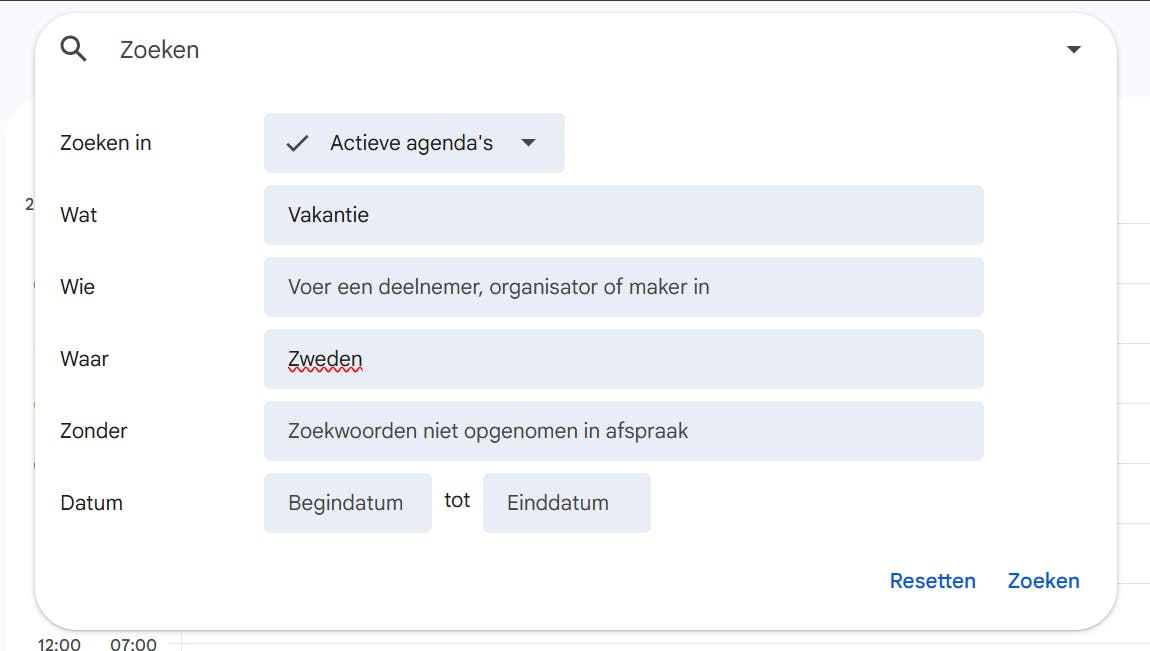Open the Einddatum date picker

(566, 503)
